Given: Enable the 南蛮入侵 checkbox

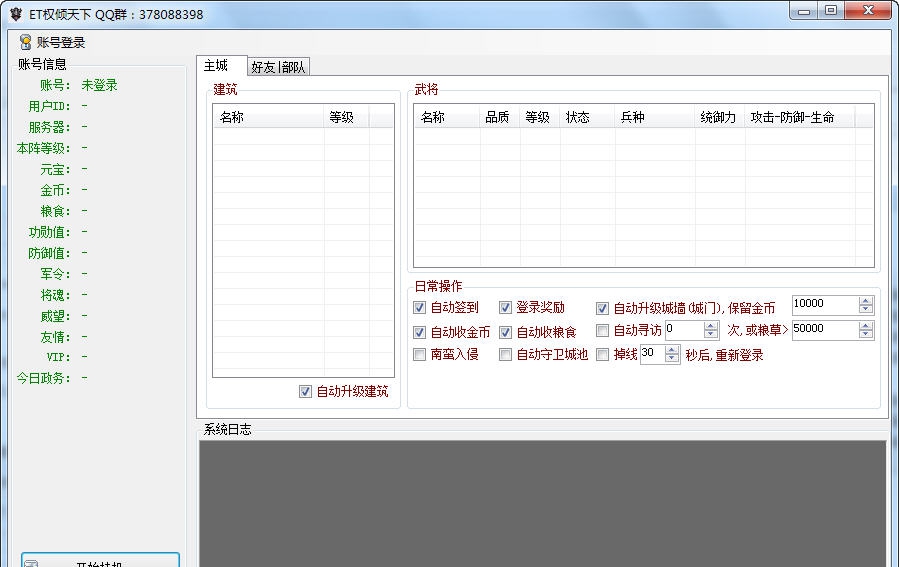Looking at the screenshot, I should click(420, 354).
